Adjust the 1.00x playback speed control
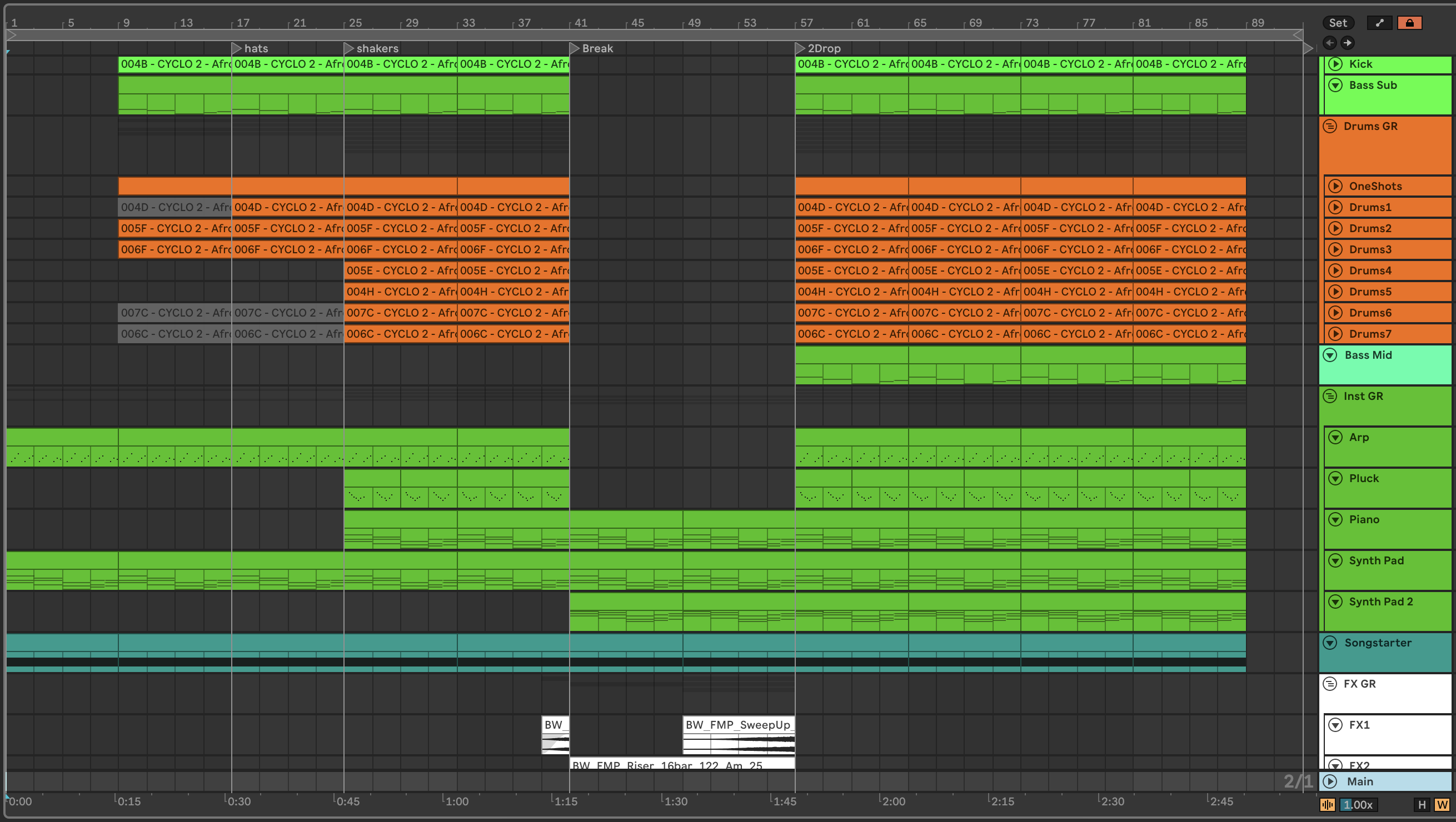Image resolution: width=1456 pixels, height=822 pixels. (1358, 804)
